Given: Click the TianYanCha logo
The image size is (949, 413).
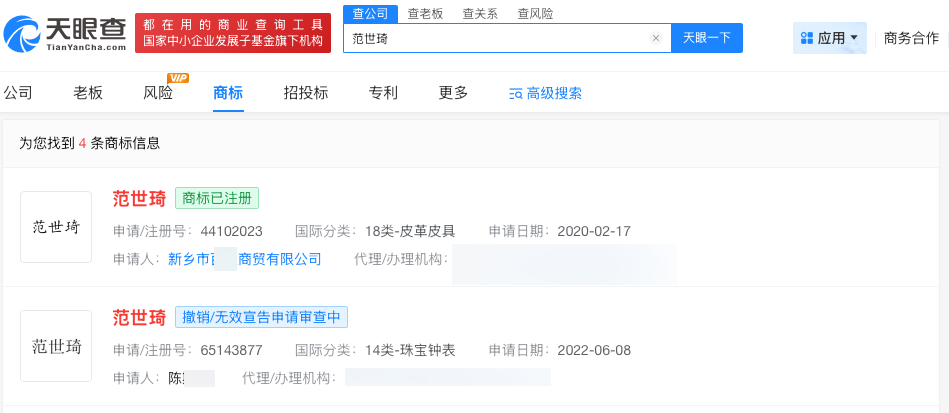Looking at the screenshot, I should coord(65,34).
